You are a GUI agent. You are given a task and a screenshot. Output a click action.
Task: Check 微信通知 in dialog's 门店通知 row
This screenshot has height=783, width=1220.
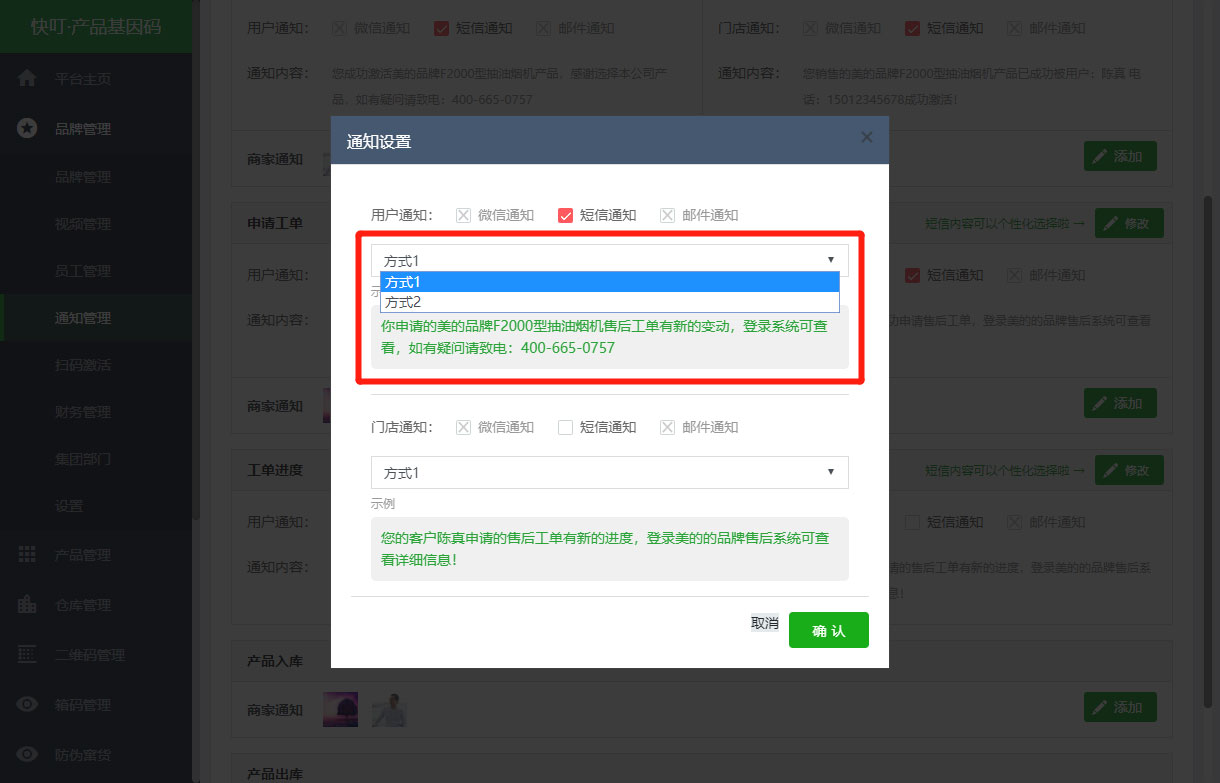pos(464,427)
